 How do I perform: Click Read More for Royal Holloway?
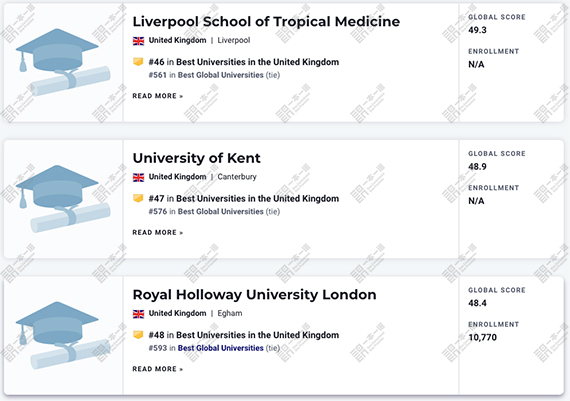coord(158,369)
